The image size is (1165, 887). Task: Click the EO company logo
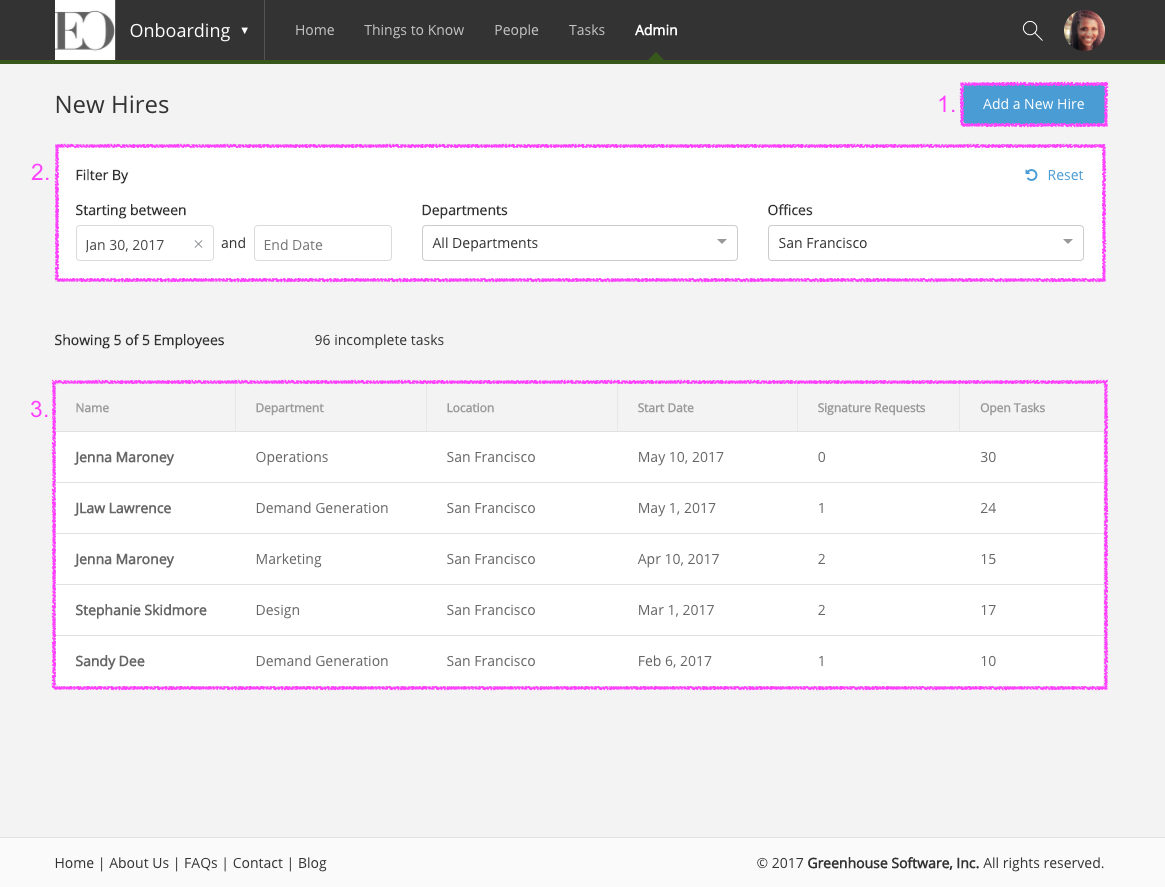[85, 30]
